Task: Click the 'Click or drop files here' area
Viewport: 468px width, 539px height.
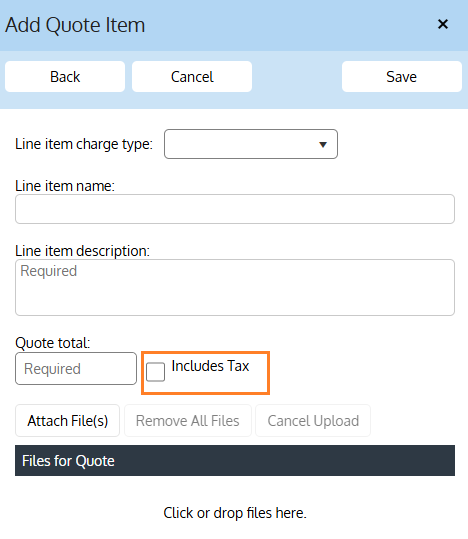Action: 235,513
